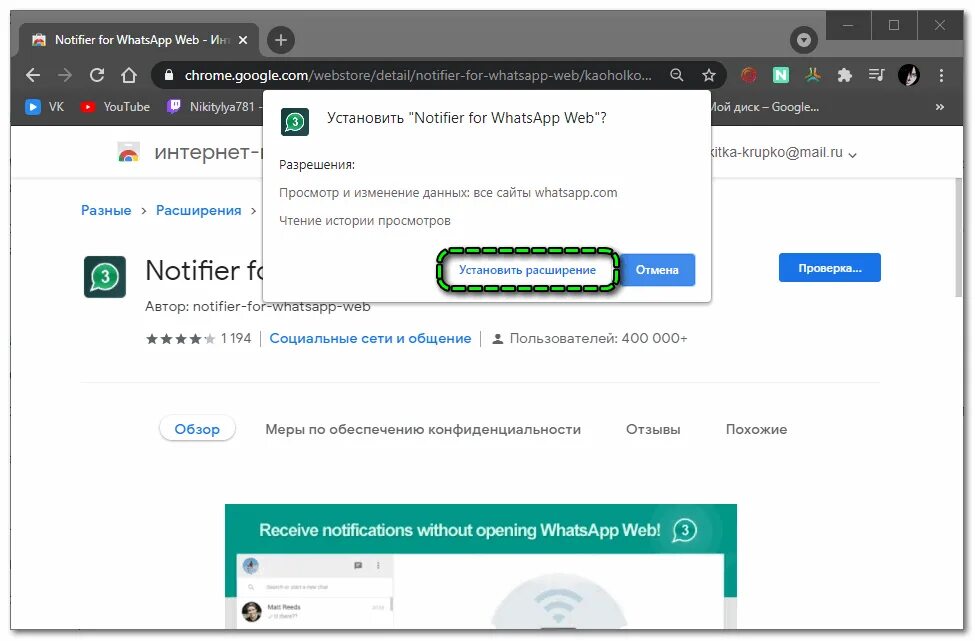This screenshot has width=975, height=641.
Task: Open the zoom magnifier icon in address bar
Action: pos(677,75)
